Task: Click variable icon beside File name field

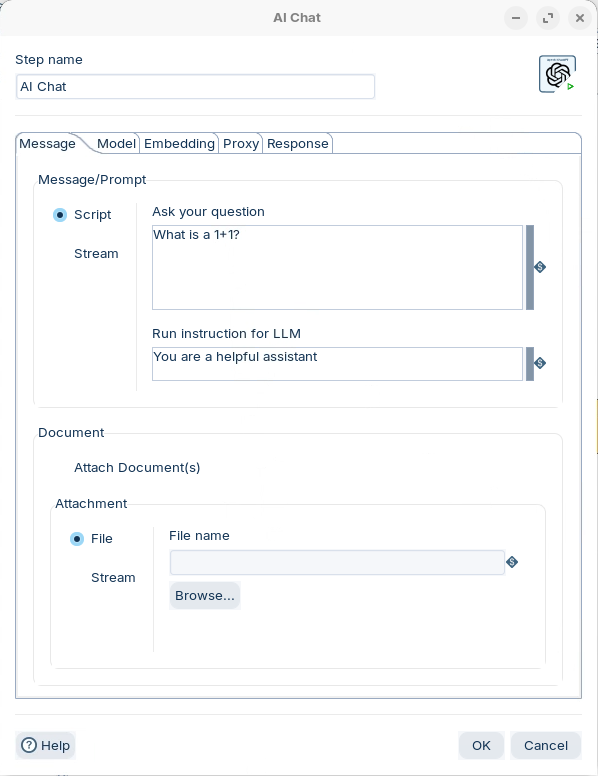Action: tap(512, 562)
